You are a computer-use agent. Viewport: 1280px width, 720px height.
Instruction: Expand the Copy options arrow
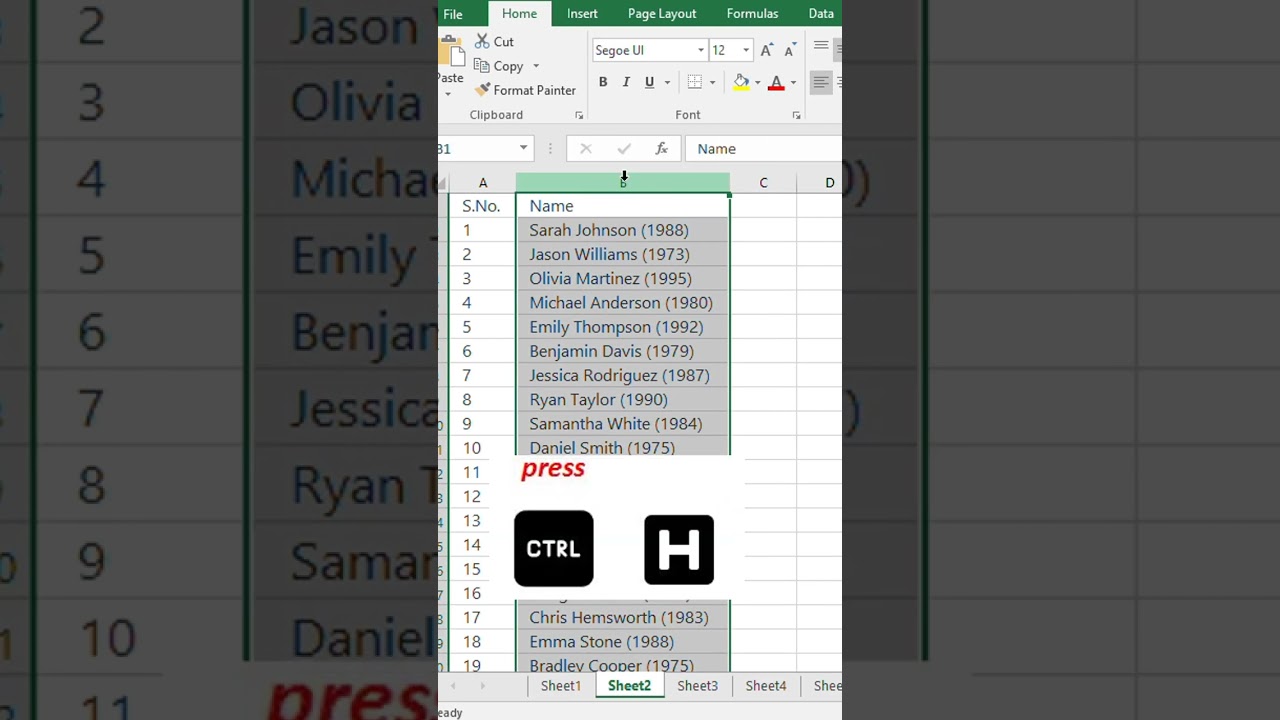click(536, 66)
